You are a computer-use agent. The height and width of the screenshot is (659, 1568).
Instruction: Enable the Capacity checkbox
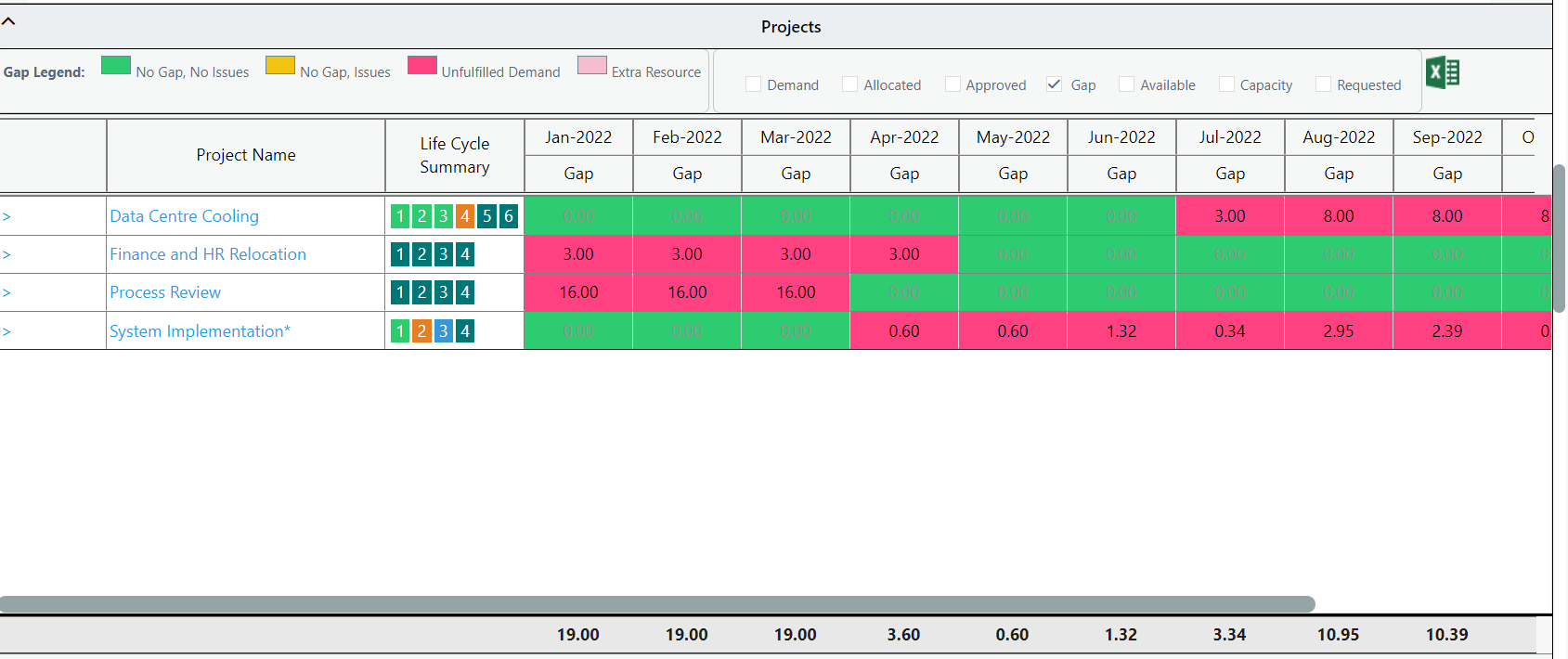point(1226,84)
